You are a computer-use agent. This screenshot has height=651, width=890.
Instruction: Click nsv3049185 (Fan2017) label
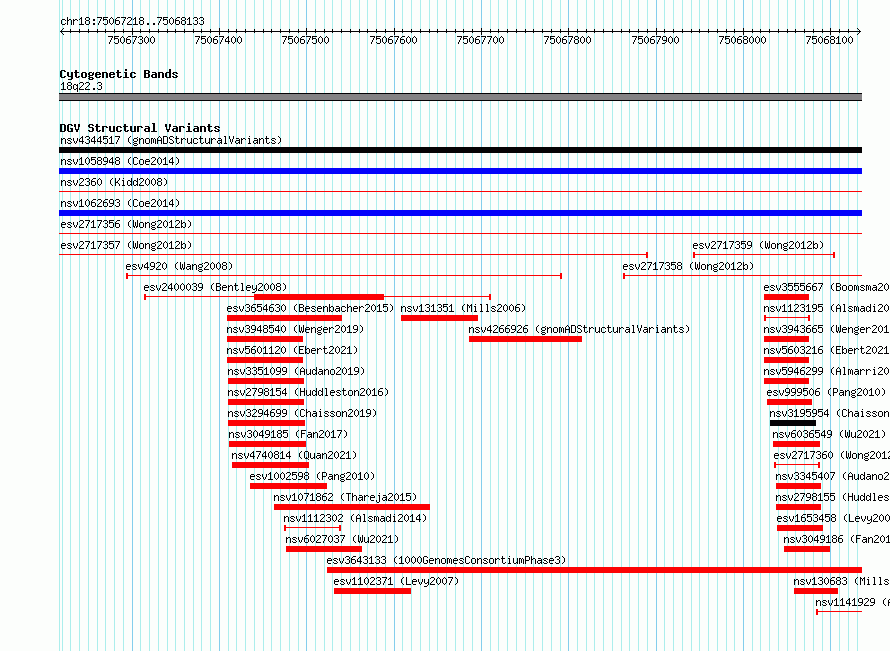[288, 434]
